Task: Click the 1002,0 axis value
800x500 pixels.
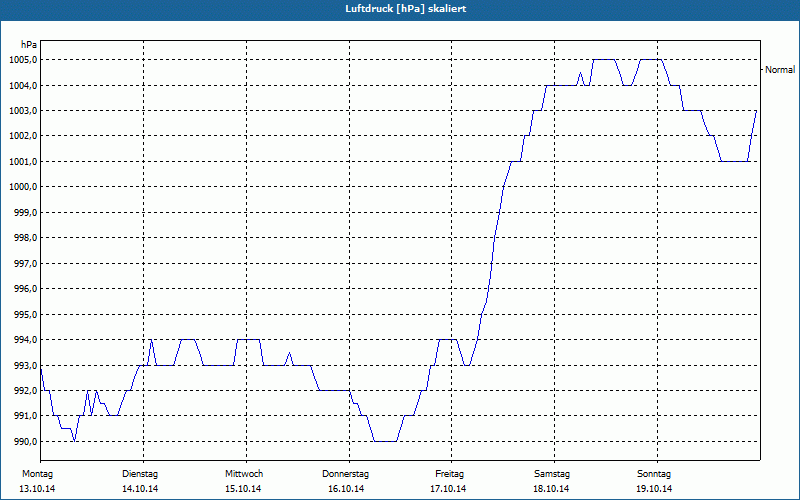Action: click(23, 136)
